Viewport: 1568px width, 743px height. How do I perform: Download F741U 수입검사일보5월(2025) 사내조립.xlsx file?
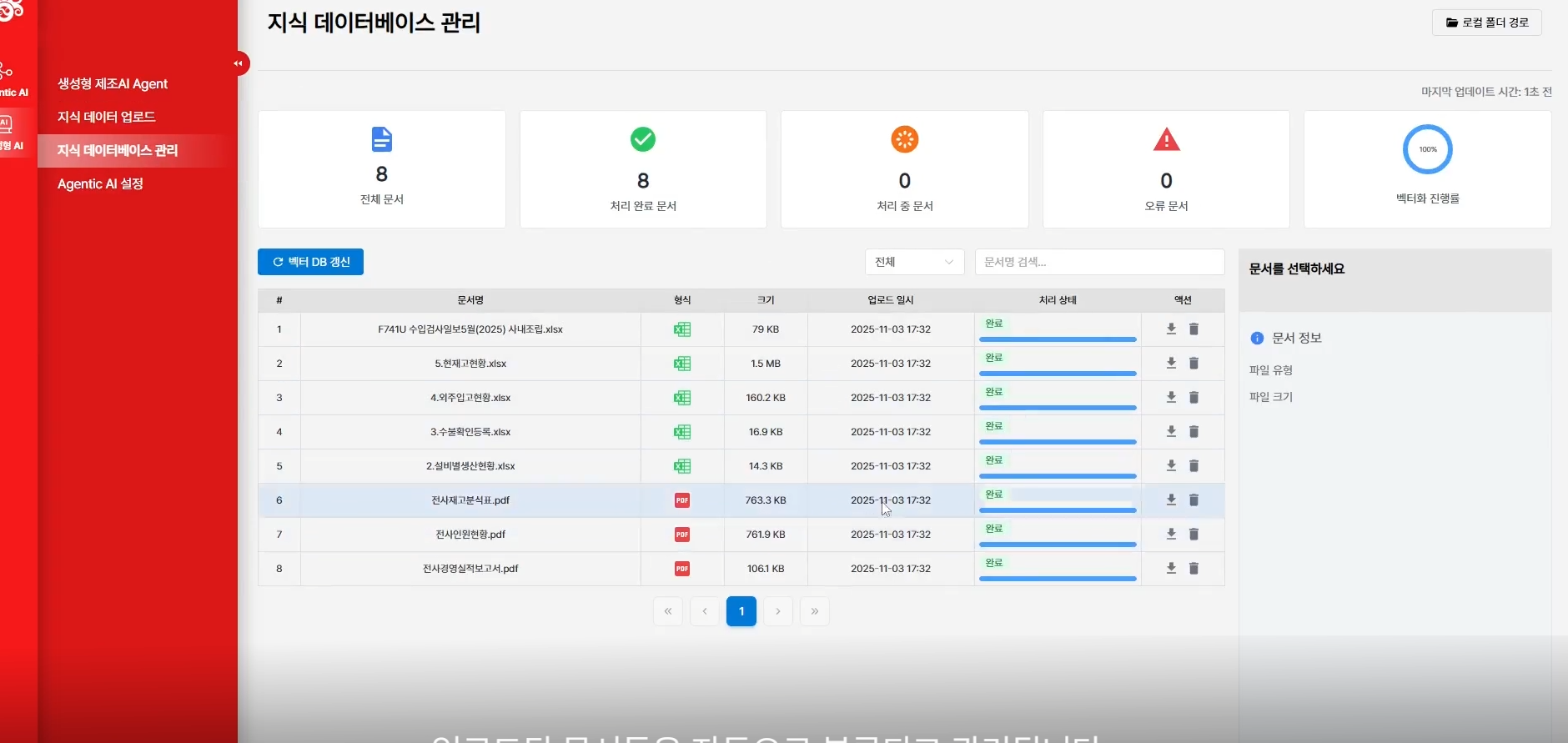click(1171, 329)
